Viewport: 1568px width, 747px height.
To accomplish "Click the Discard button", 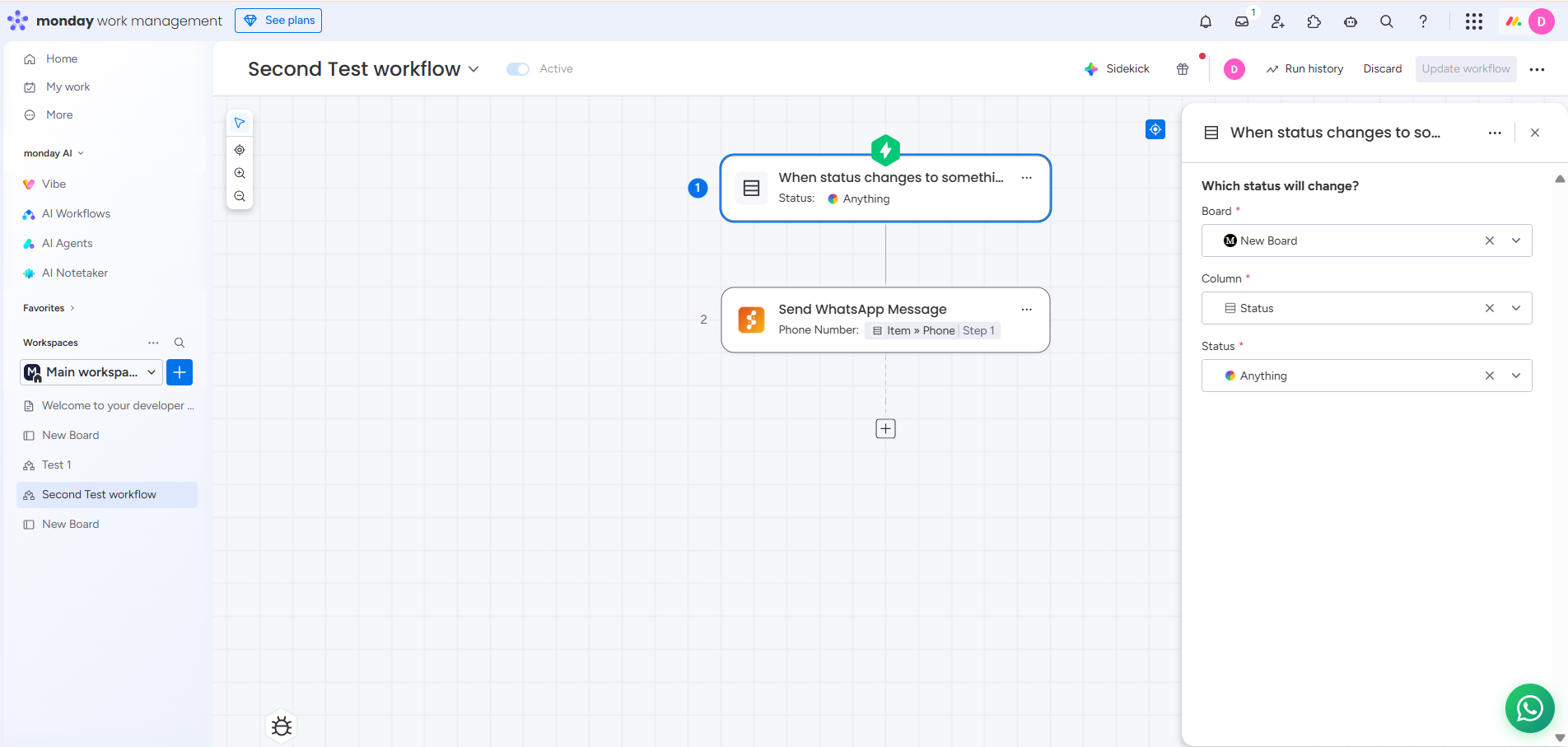I will (x=1382, y=69).
